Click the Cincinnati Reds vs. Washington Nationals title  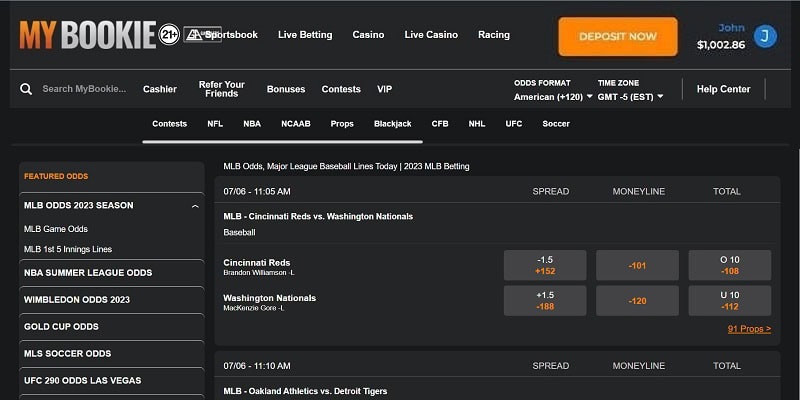coord(318,216)
